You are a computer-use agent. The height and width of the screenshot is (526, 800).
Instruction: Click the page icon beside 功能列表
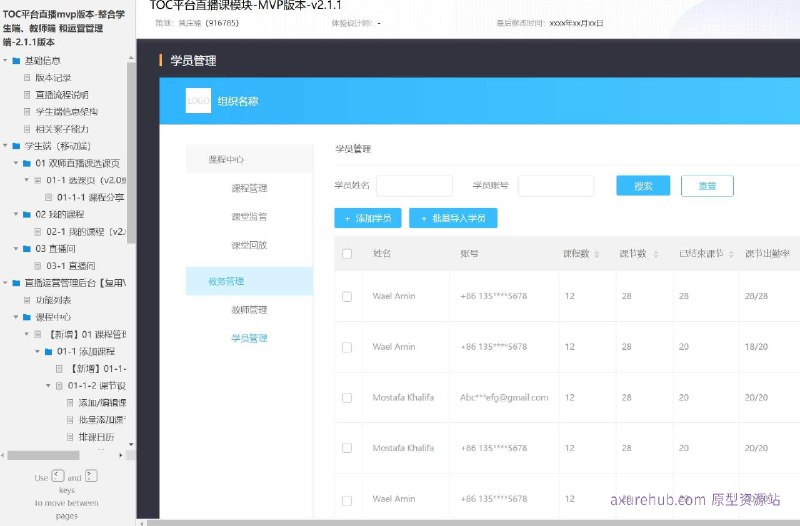(x=27, y=300)
